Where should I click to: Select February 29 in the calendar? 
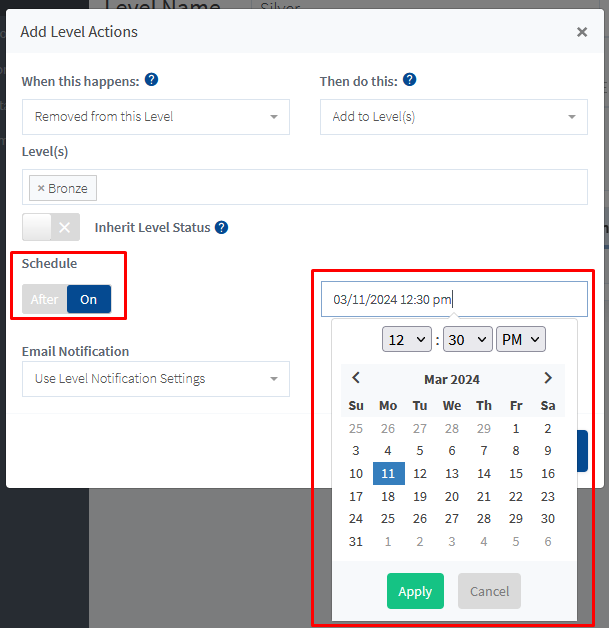484,429
